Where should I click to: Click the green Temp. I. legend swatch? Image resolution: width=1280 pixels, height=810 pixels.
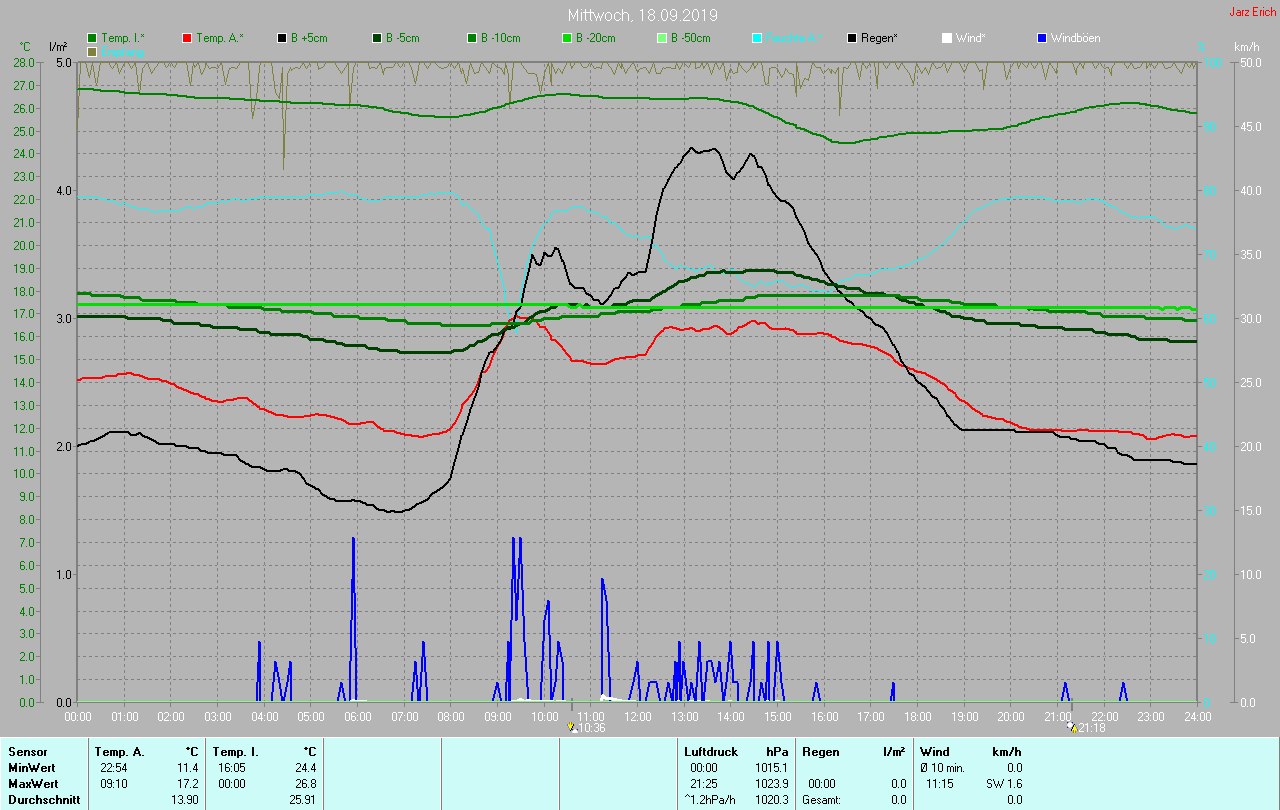92,38
